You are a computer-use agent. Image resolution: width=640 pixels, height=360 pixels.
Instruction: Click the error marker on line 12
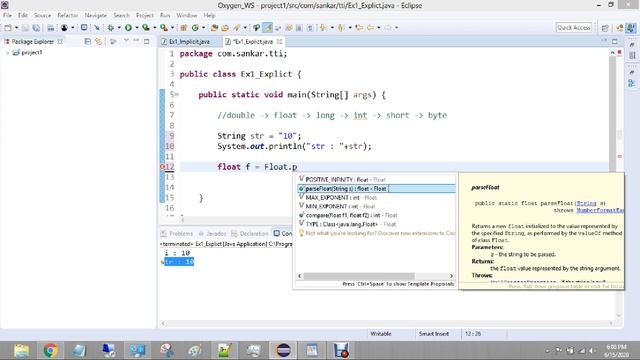pyautogui.click(x=162, y=167)
